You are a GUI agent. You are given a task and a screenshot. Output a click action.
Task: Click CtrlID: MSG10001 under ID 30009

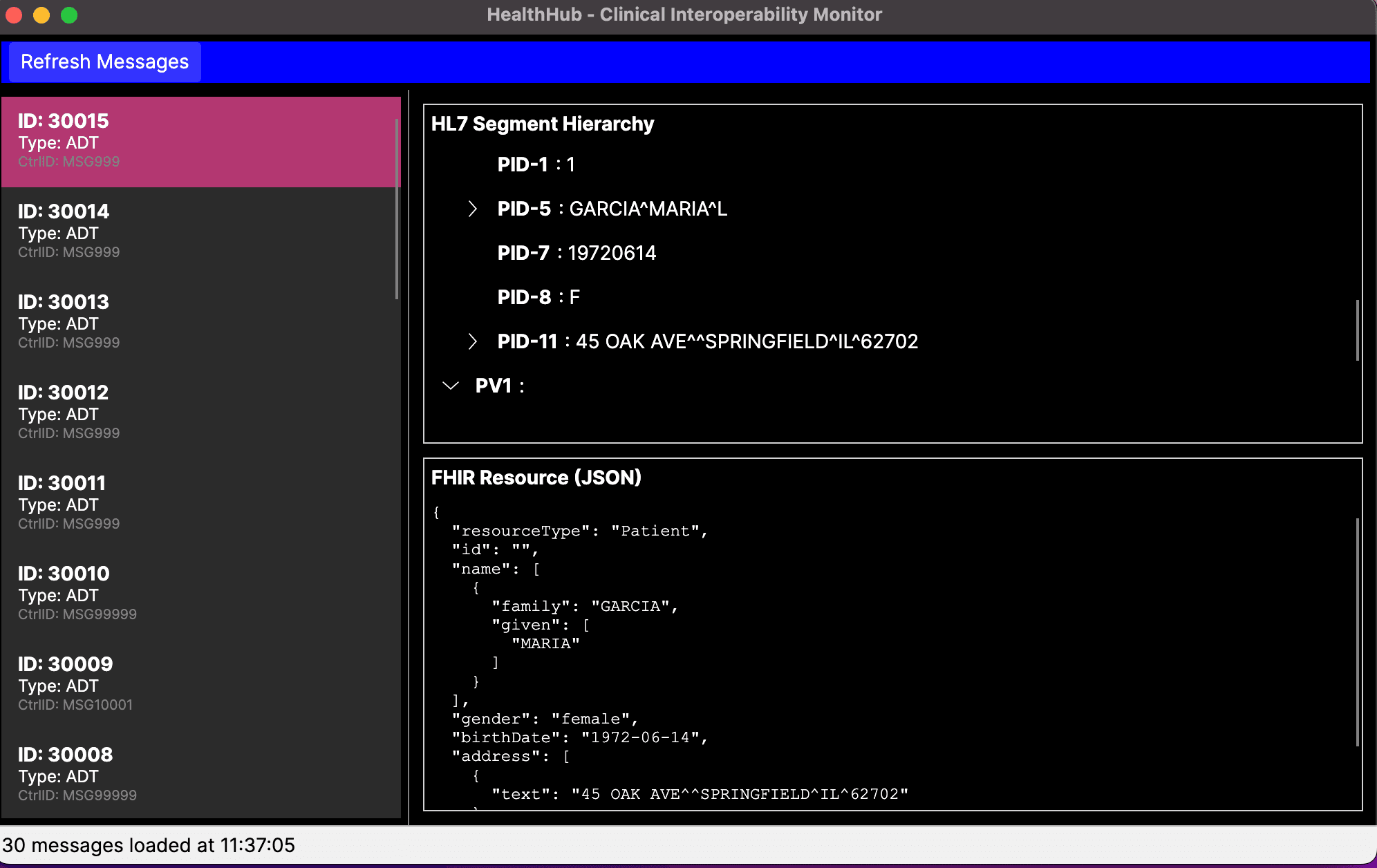[x=75, y=705]
